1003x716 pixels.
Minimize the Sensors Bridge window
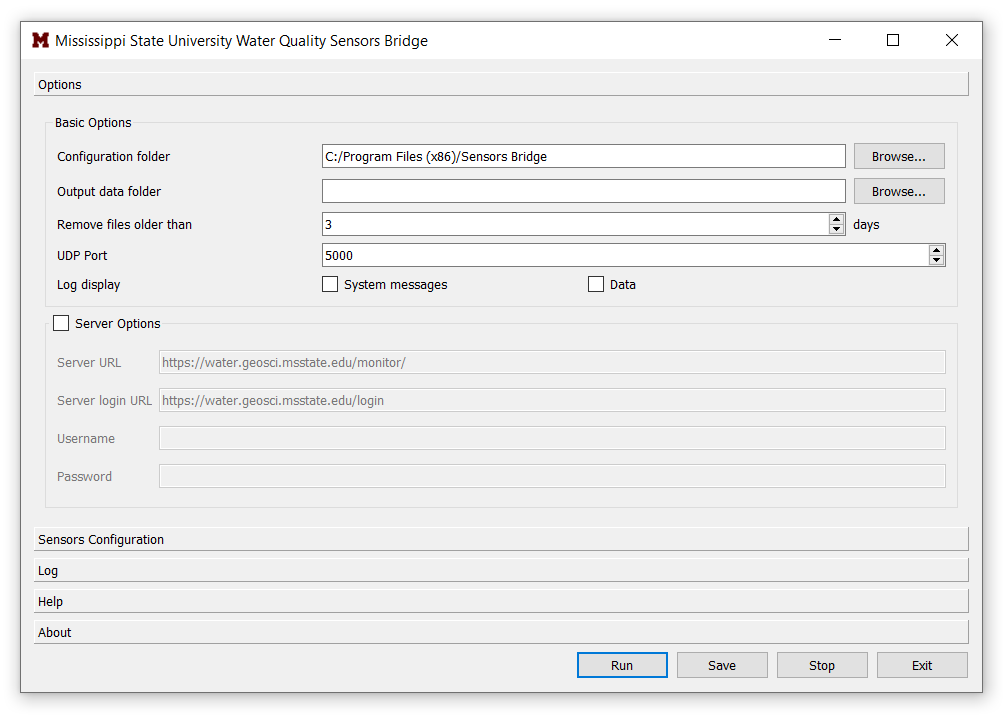835,40
